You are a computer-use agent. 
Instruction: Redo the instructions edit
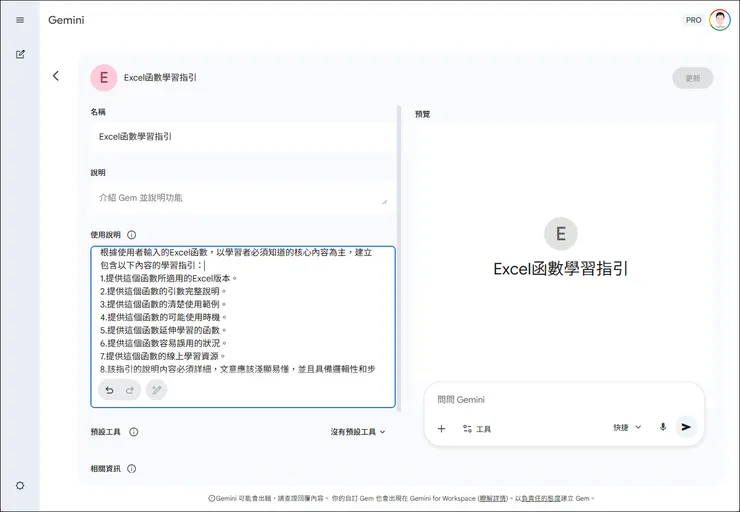[130, 390]
